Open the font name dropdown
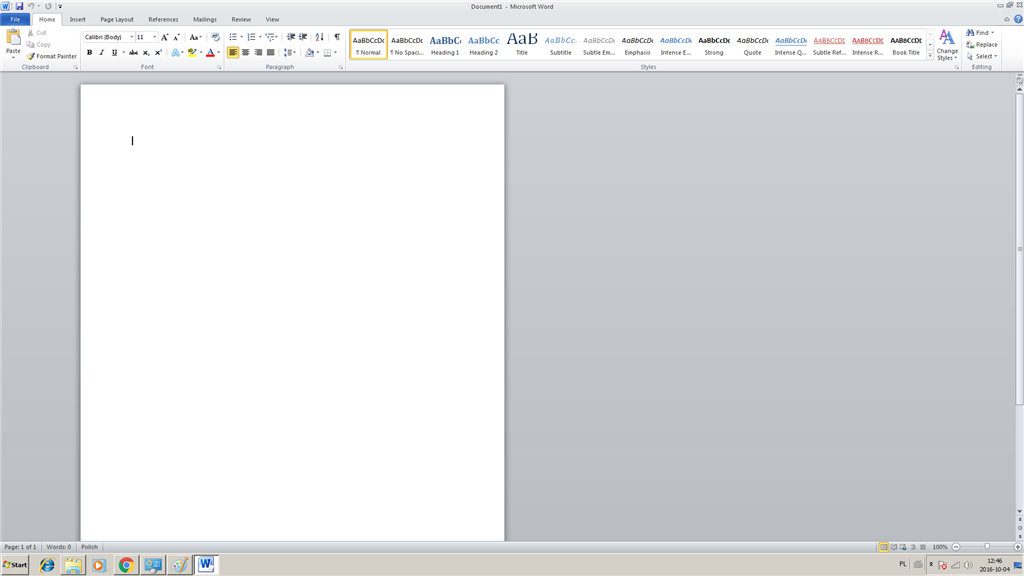Image resolution: width=1024 pixels, height=576 pixels. coord(131,37)
